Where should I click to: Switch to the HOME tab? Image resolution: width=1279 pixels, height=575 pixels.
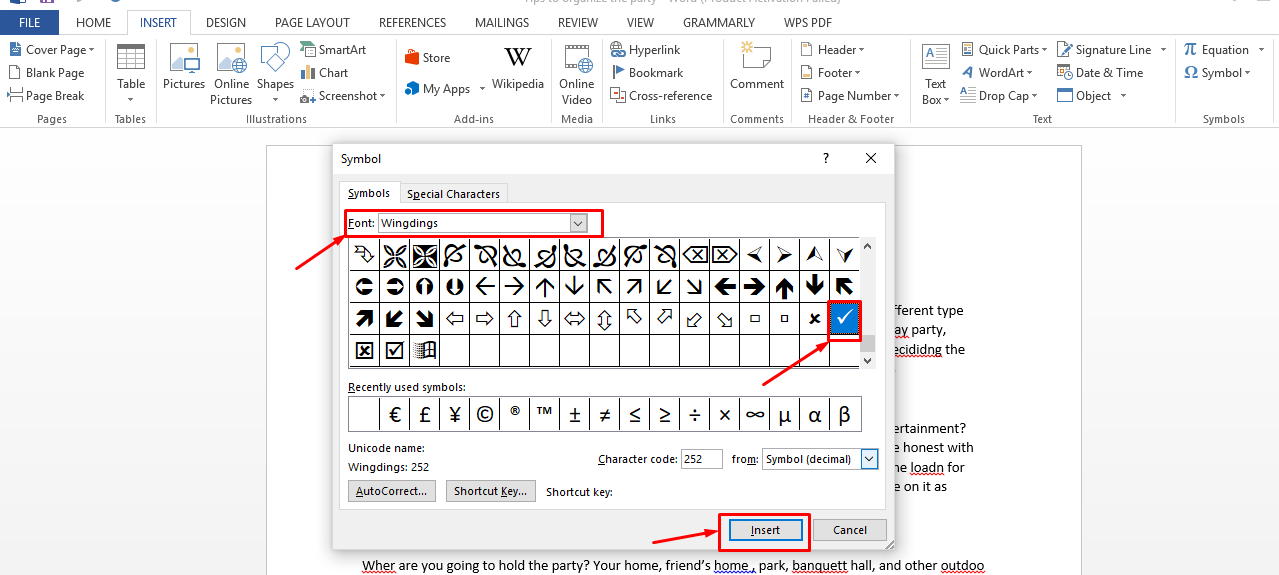coord(94,22)
